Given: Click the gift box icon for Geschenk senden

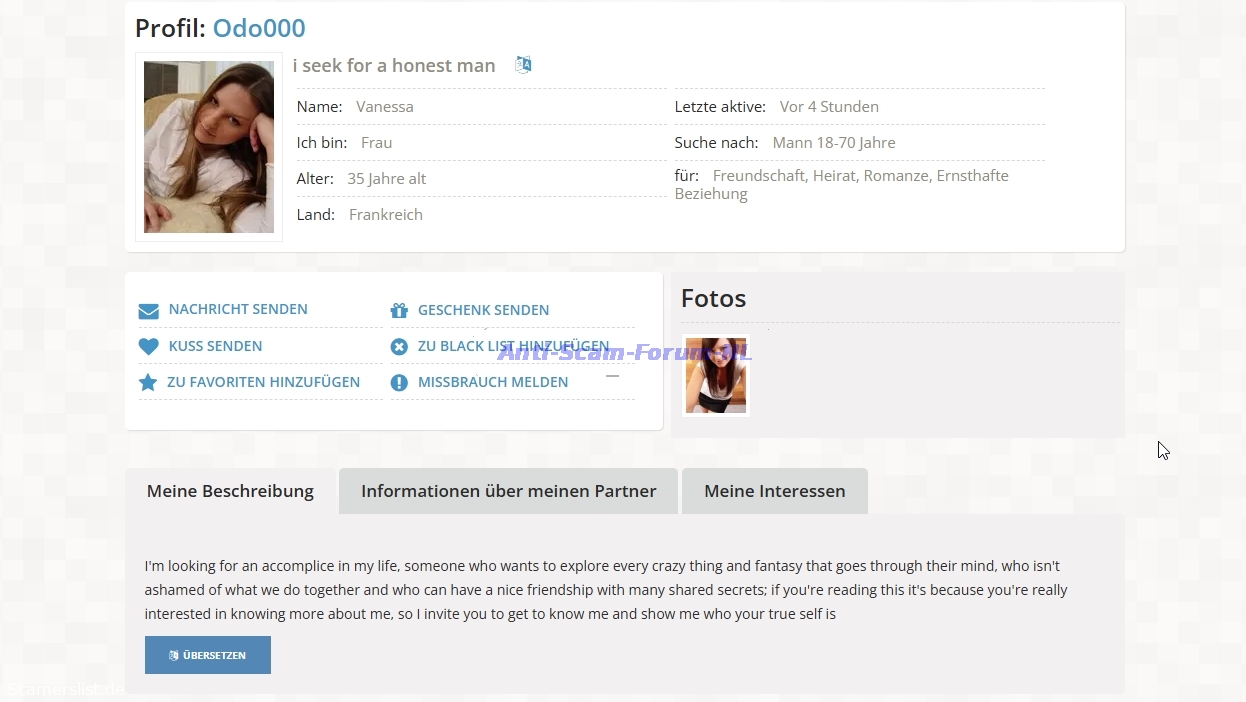Looking at the screenshot, I should point(399,311).
